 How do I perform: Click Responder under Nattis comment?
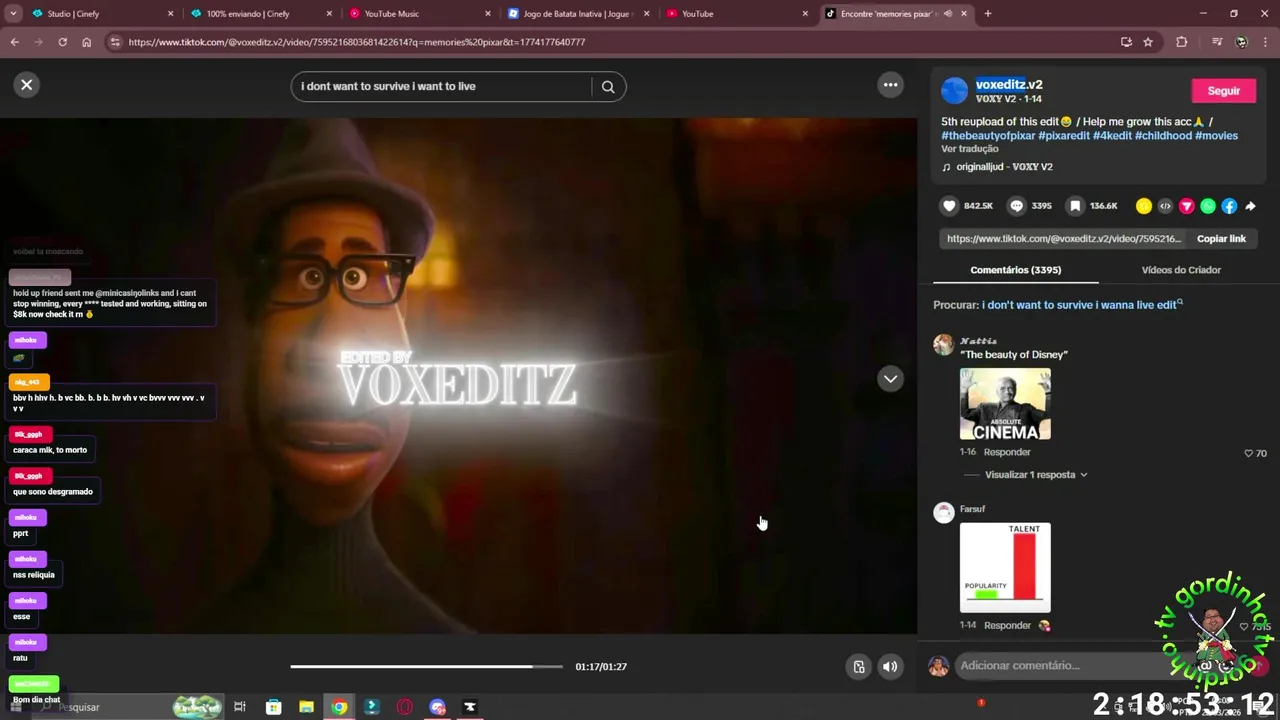[x=1007, y=452]
